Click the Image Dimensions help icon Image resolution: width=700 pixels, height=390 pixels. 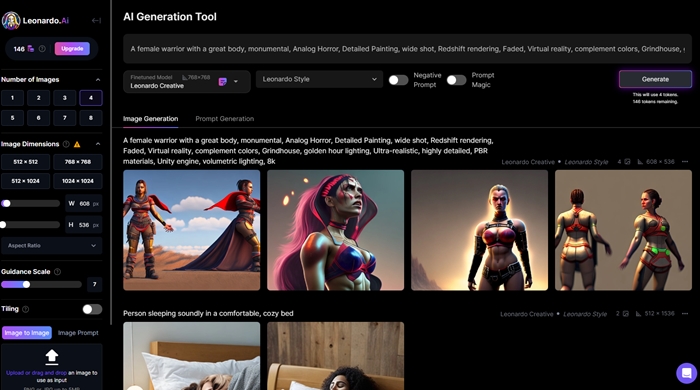(x=66, y=144)
